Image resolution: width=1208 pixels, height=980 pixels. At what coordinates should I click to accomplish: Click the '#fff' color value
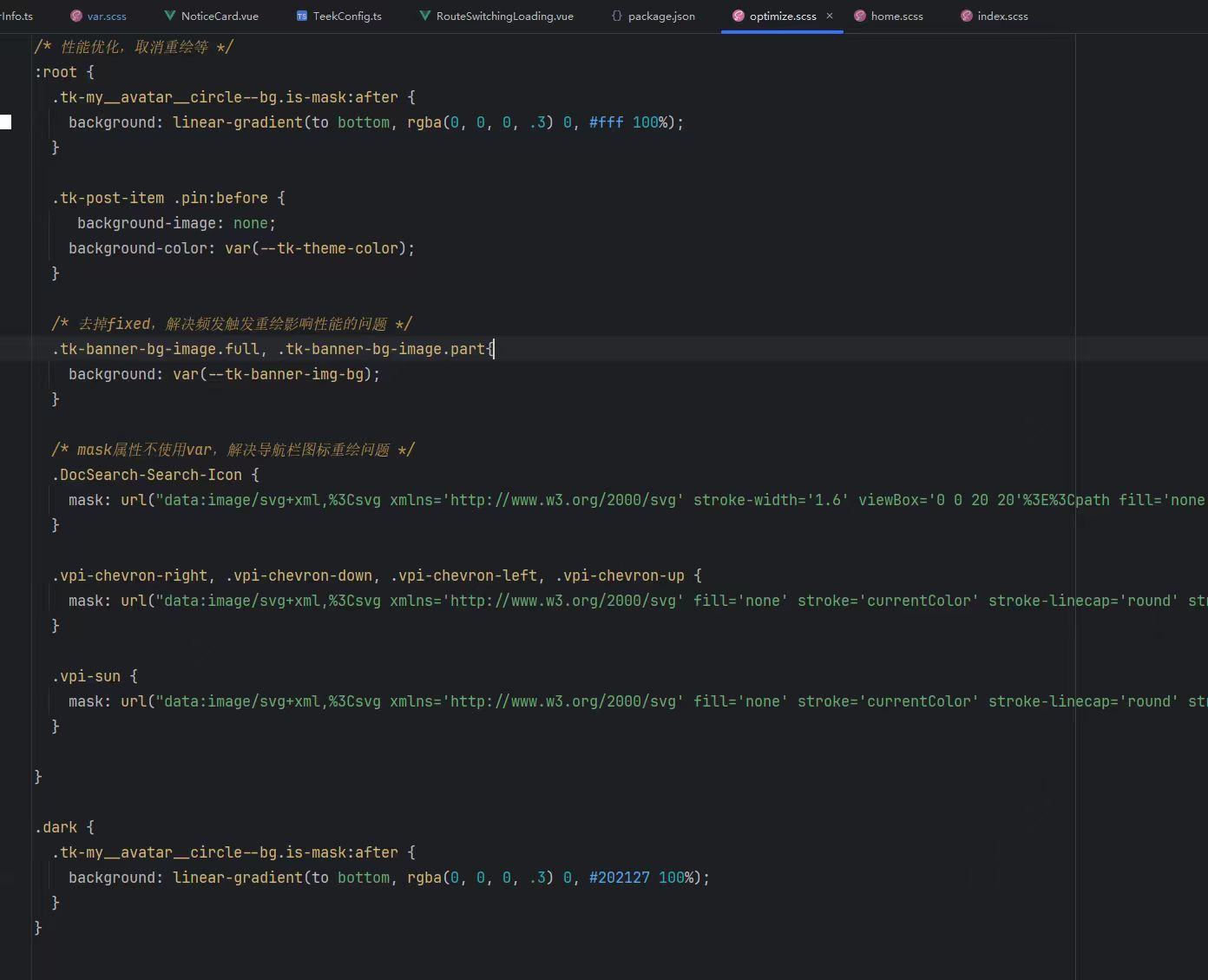click(606, 122)
